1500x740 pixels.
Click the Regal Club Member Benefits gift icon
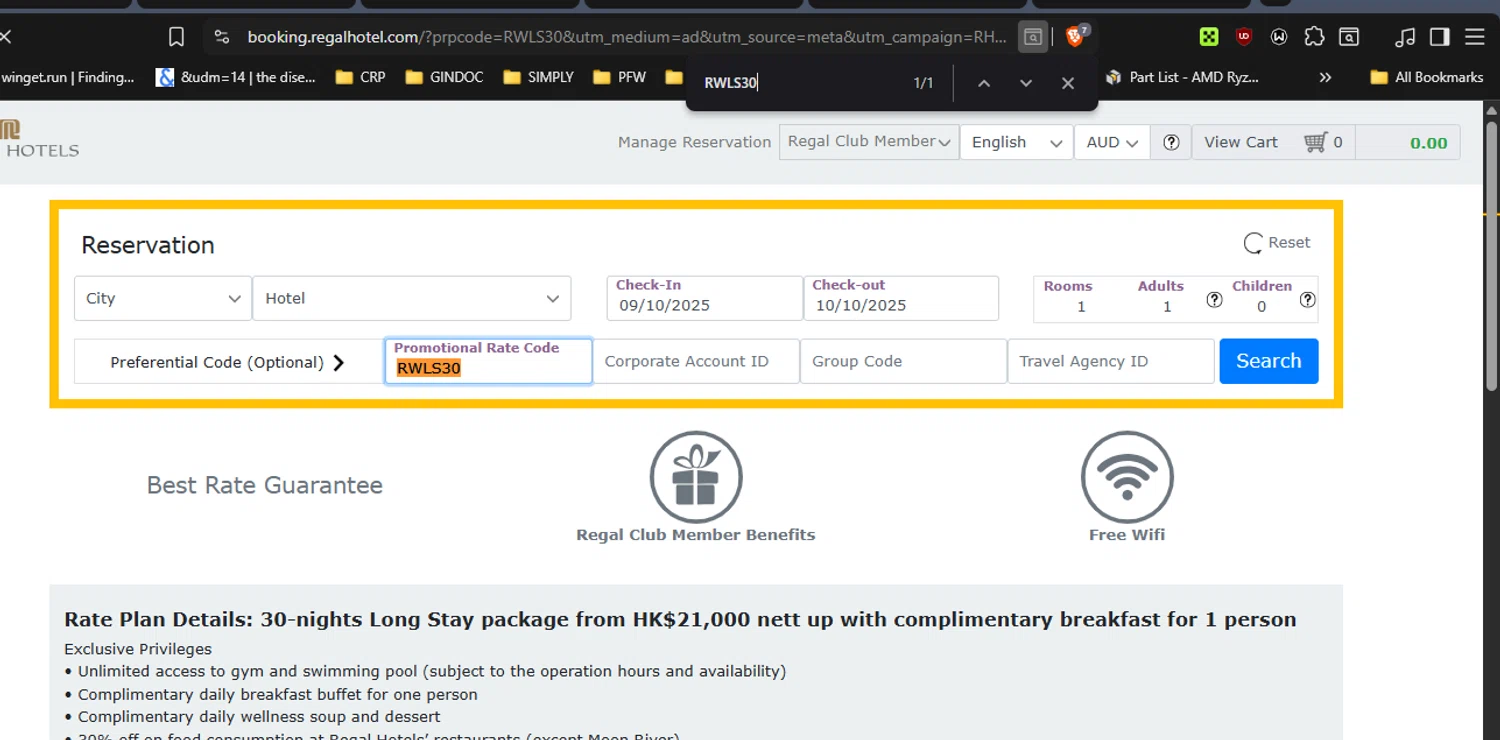[696, 477]
